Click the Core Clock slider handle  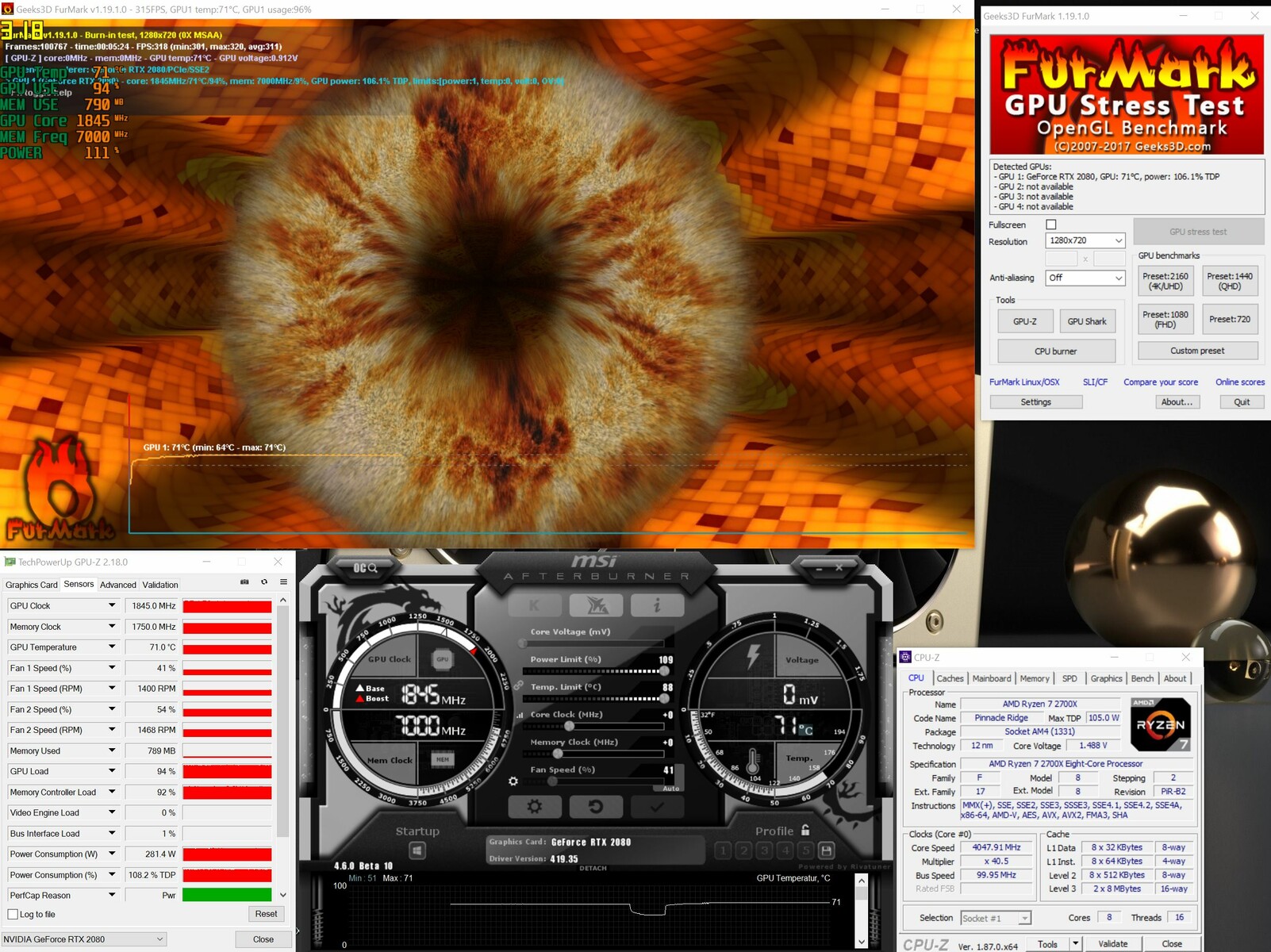tap(569, 726)
